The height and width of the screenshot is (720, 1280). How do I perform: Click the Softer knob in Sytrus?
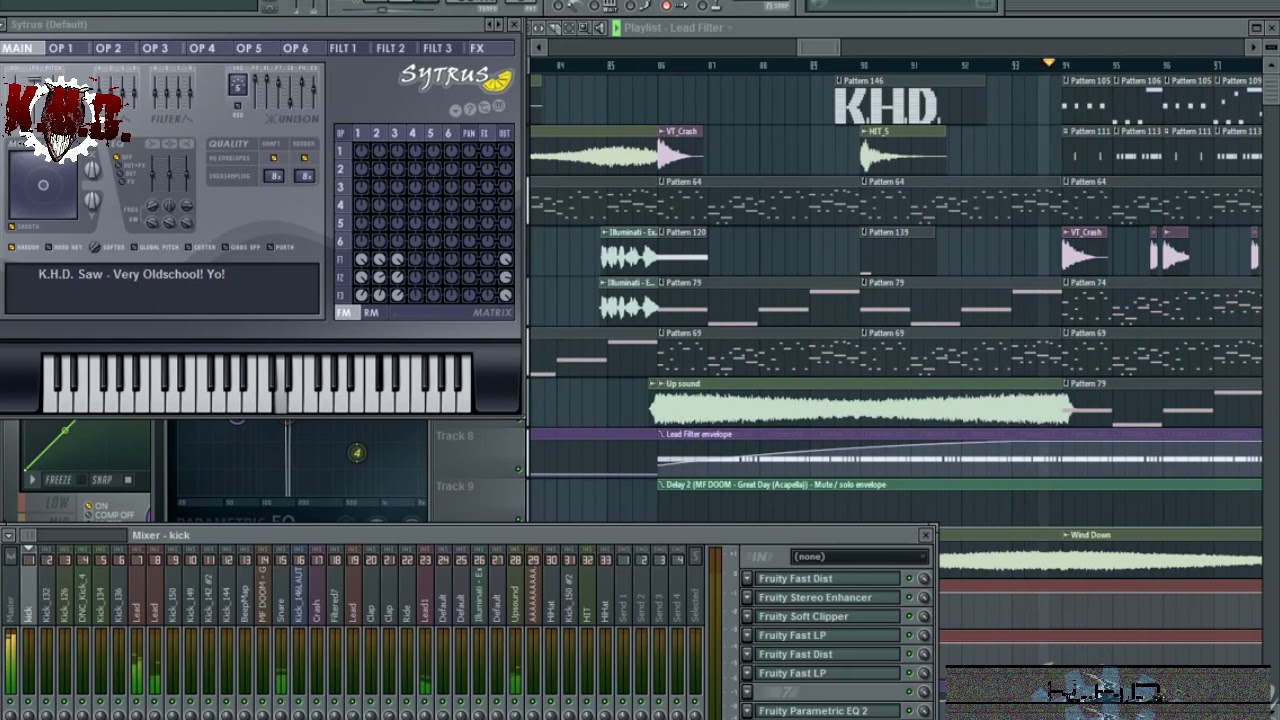[x=94, y=247]
